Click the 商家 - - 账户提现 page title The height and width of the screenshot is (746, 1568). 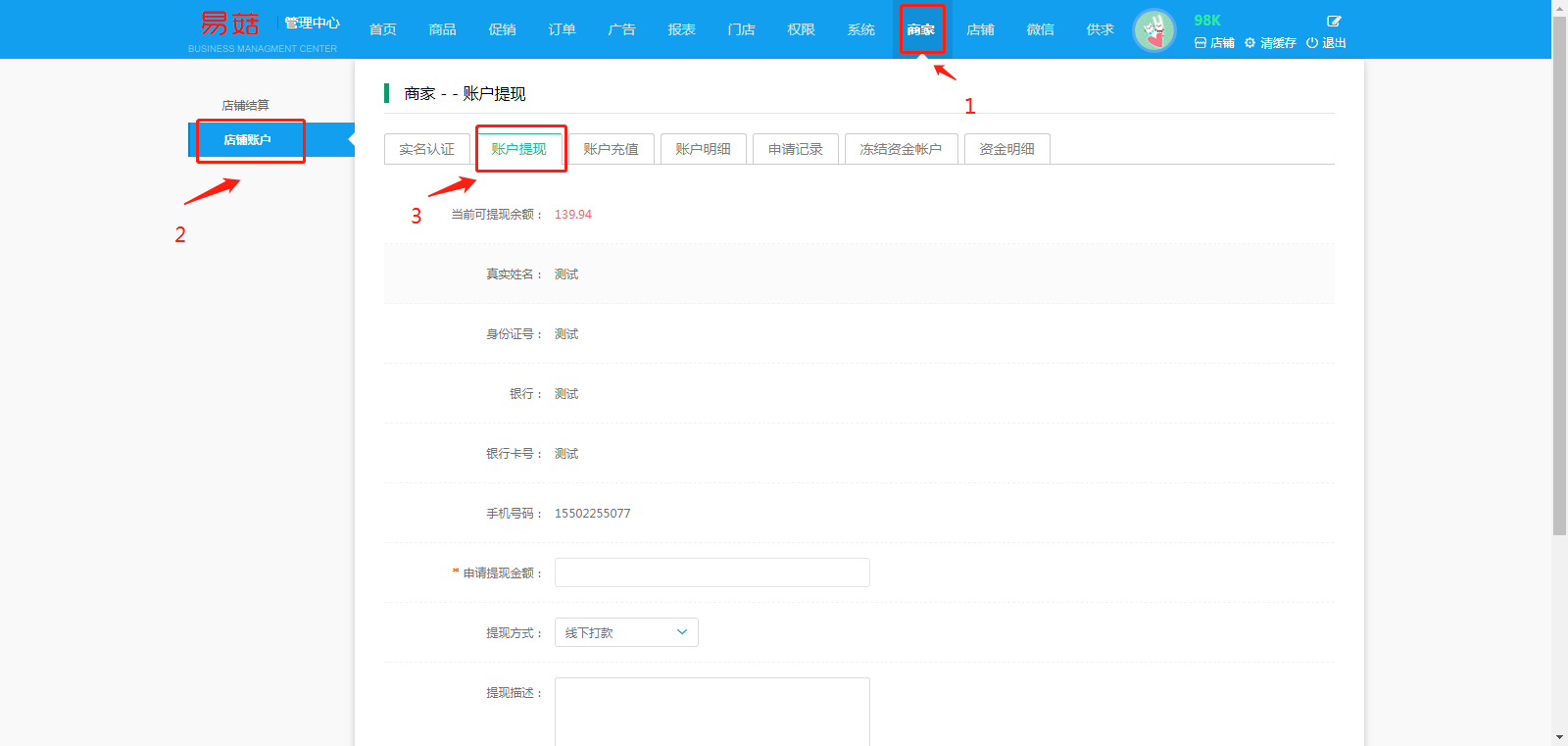[465, 94]
